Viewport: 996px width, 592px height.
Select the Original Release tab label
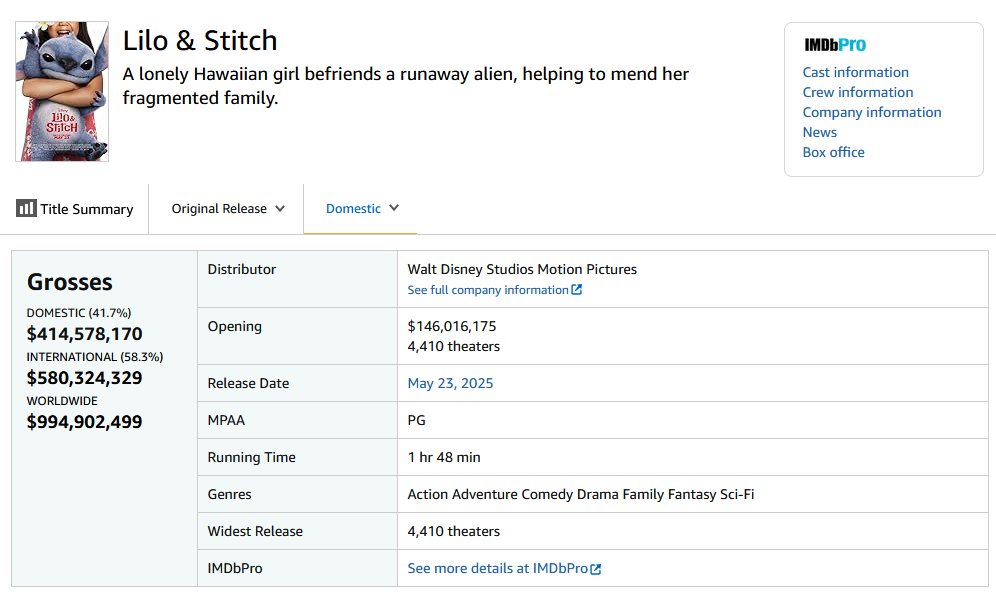click(x=219, y=208)
